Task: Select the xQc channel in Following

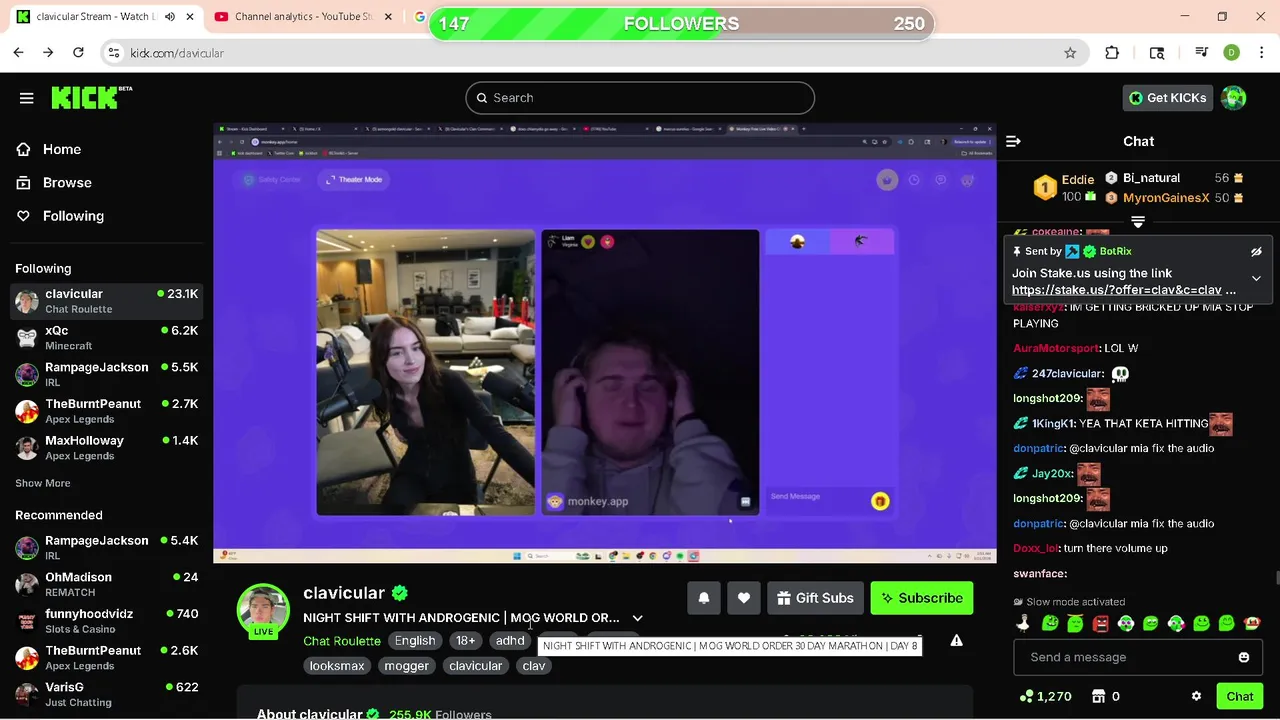Action: 106,338
